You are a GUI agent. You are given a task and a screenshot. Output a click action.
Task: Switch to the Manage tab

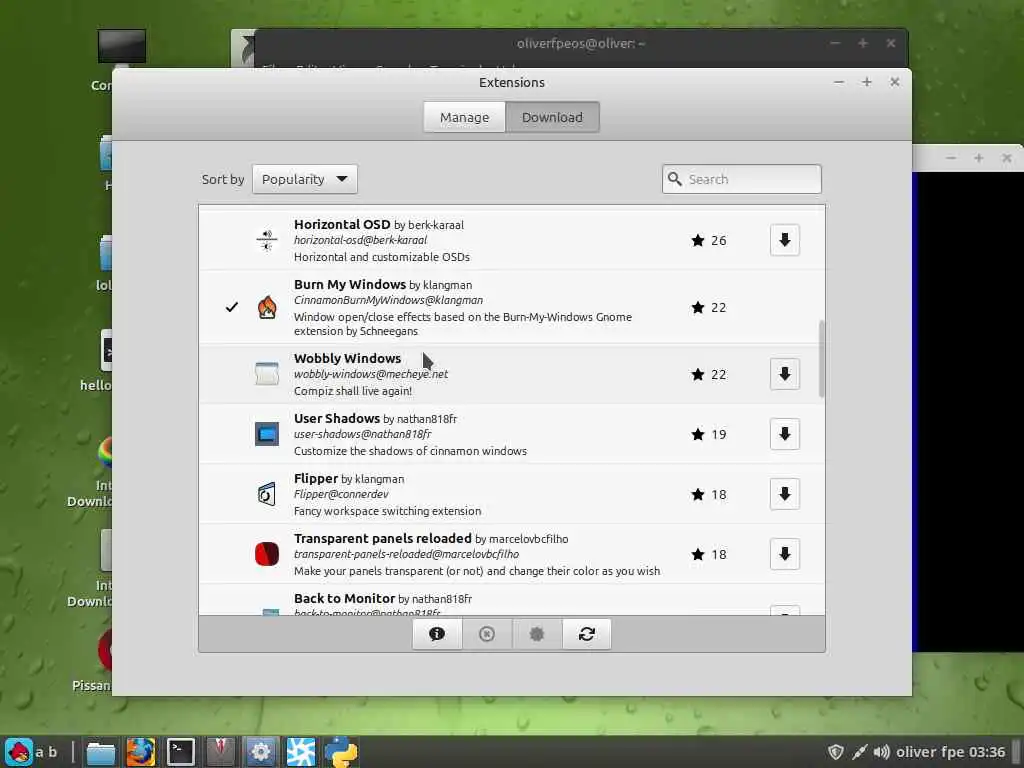(x=464, y=118)
